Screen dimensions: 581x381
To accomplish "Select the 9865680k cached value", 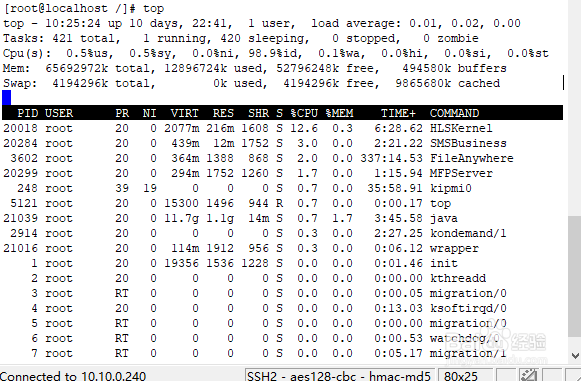I will tap(447, 83).
